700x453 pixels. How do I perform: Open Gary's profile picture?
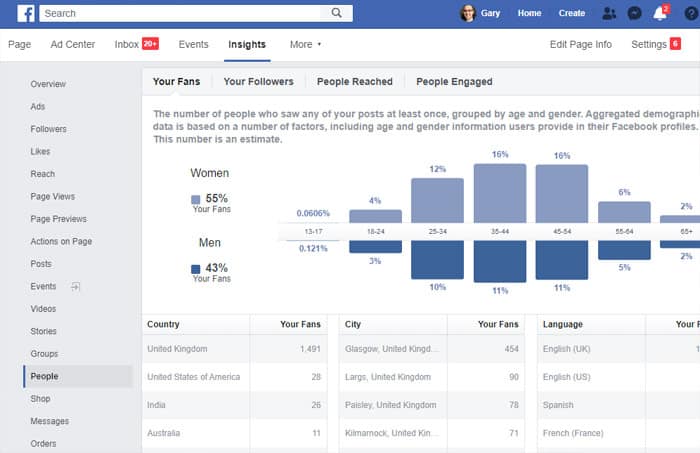[467, 13]
